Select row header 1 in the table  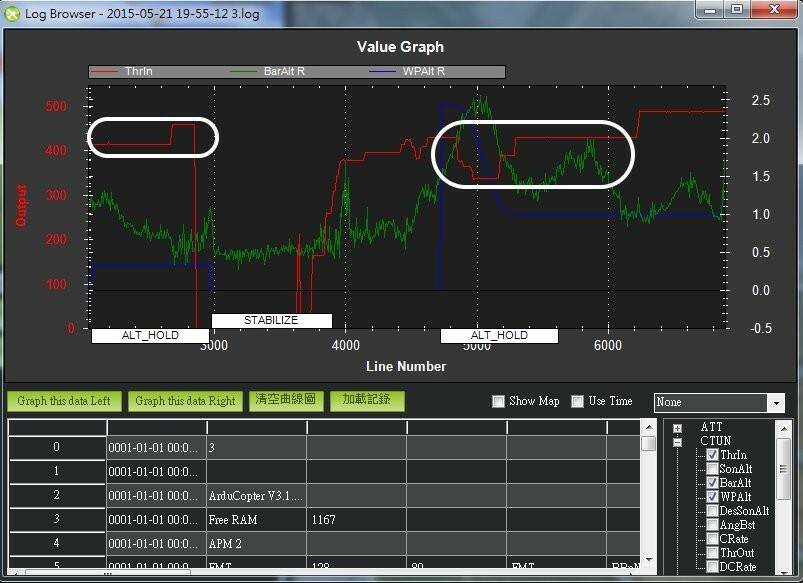pyautogui.click(x=57, y=471)
